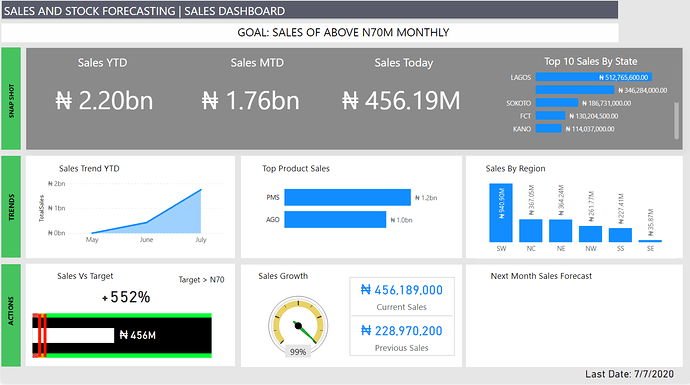Click the Sales YTD card value
The width and height of the screenshot is (690, 385).
[x=104, y=100]
